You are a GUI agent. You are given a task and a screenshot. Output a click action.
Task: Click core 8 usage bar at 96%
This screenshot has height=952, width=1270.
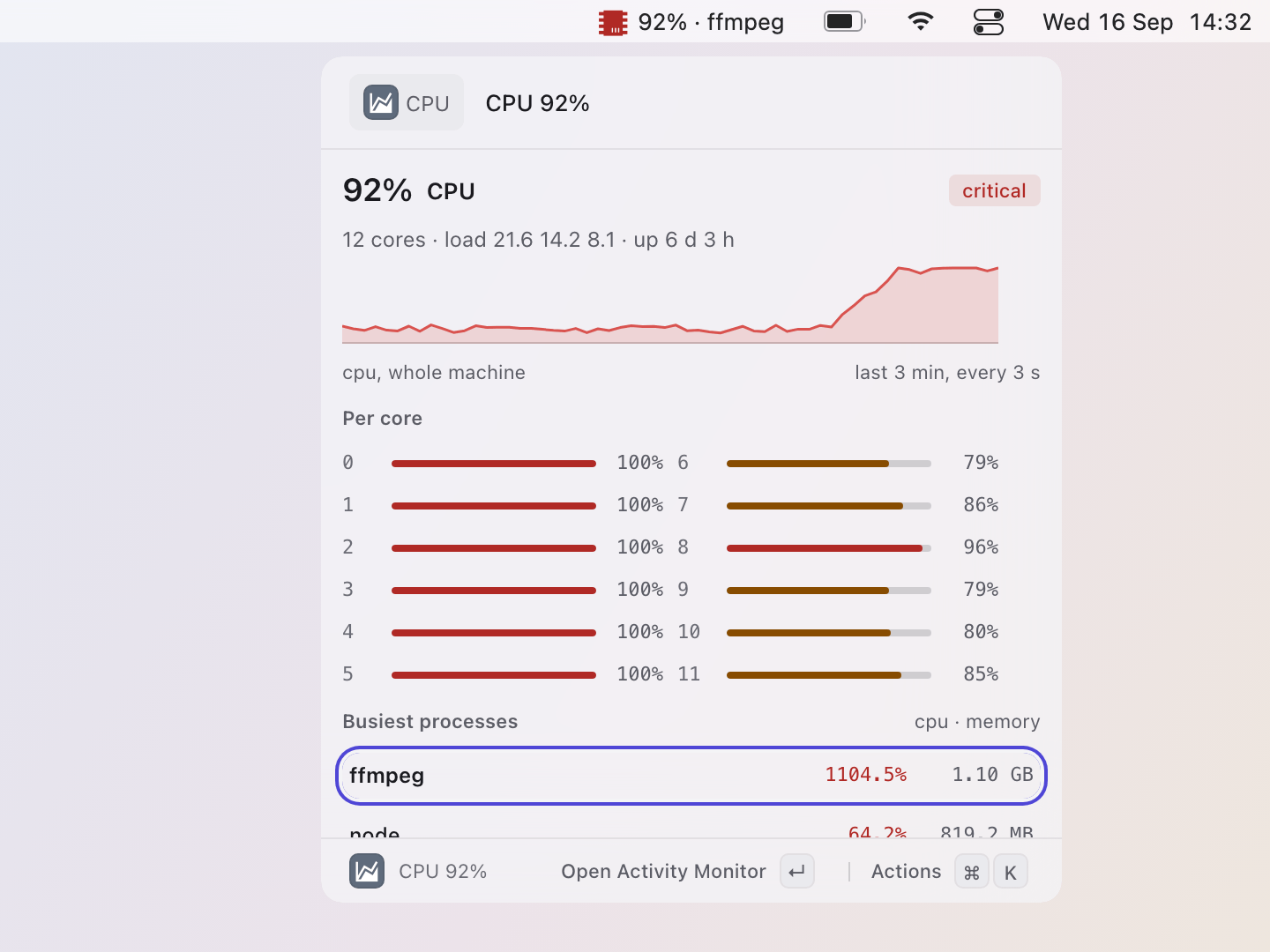click(829, 547)
